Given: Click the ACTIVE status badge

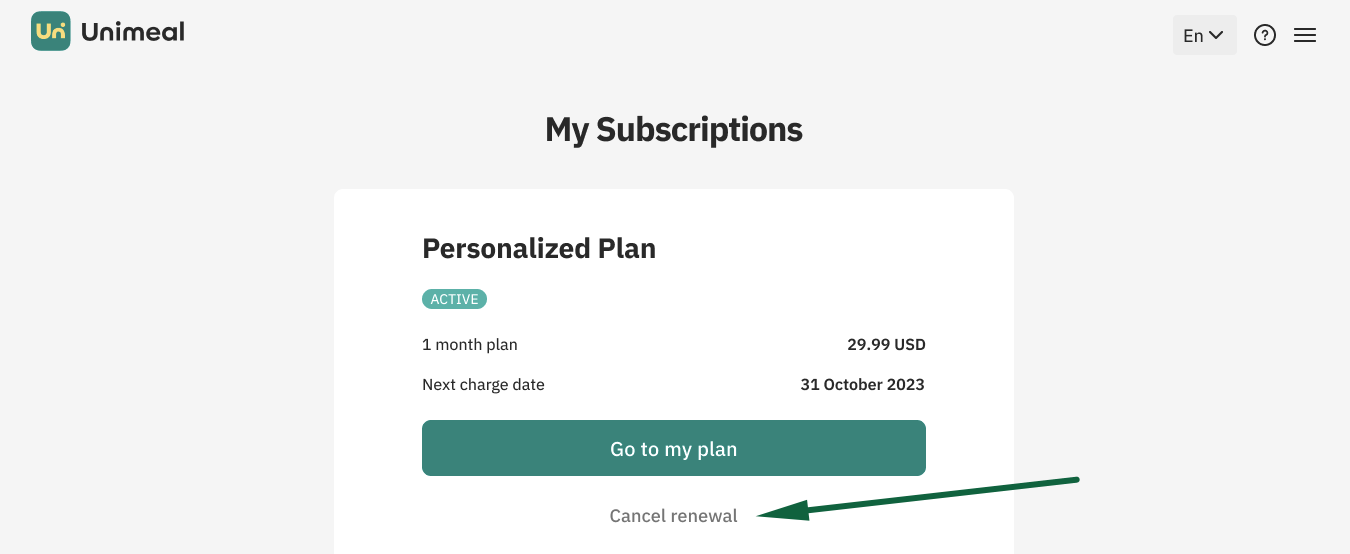Looking at the screenshot, I should coord(454,299).
